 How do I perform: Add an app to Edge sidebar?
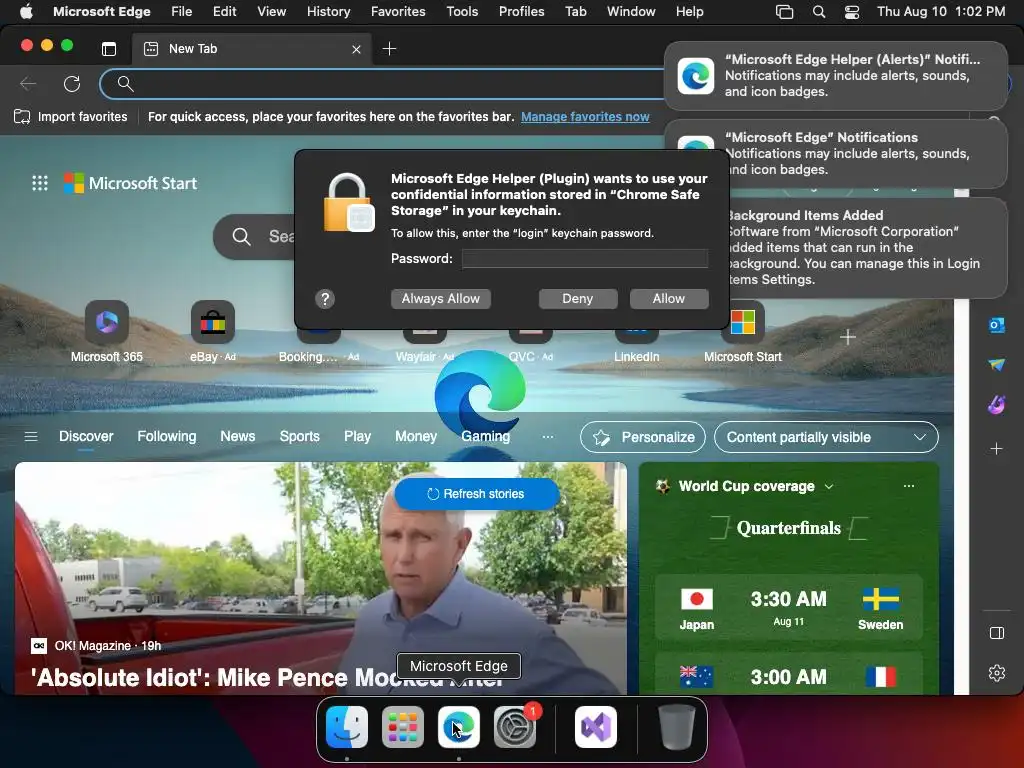[x=997, y=449]
